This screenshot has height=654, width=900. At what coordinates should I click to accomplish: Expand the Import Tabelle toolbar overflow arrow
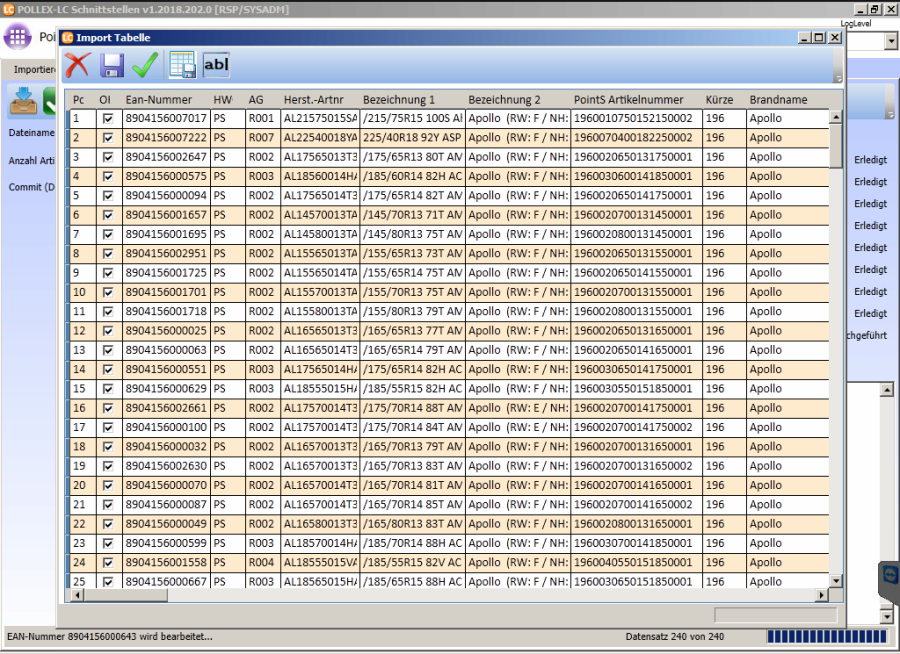(x=838, y=78)
